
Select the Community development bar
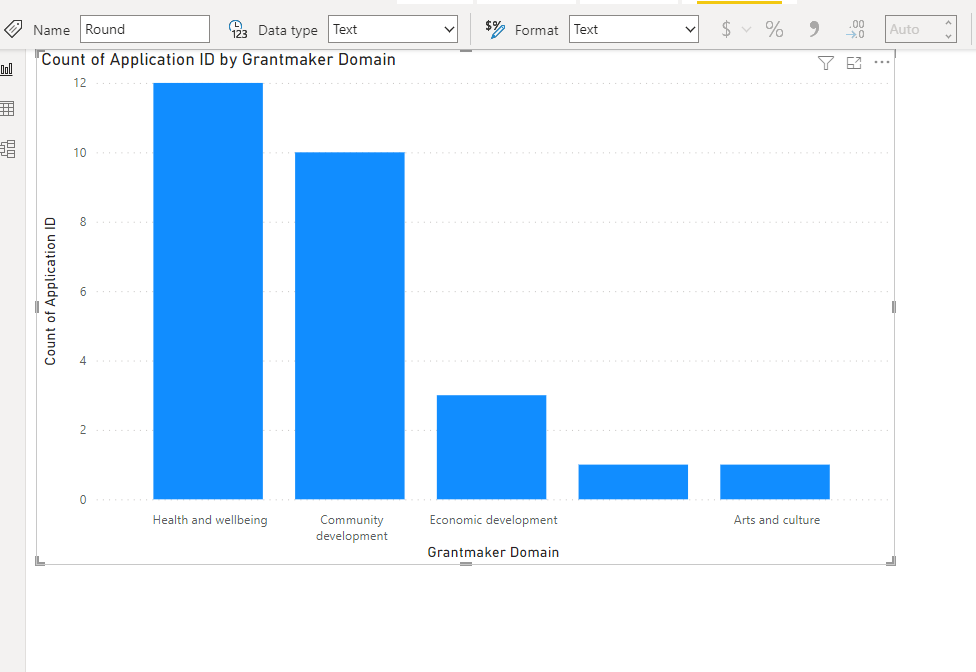(x=350, y=325)
